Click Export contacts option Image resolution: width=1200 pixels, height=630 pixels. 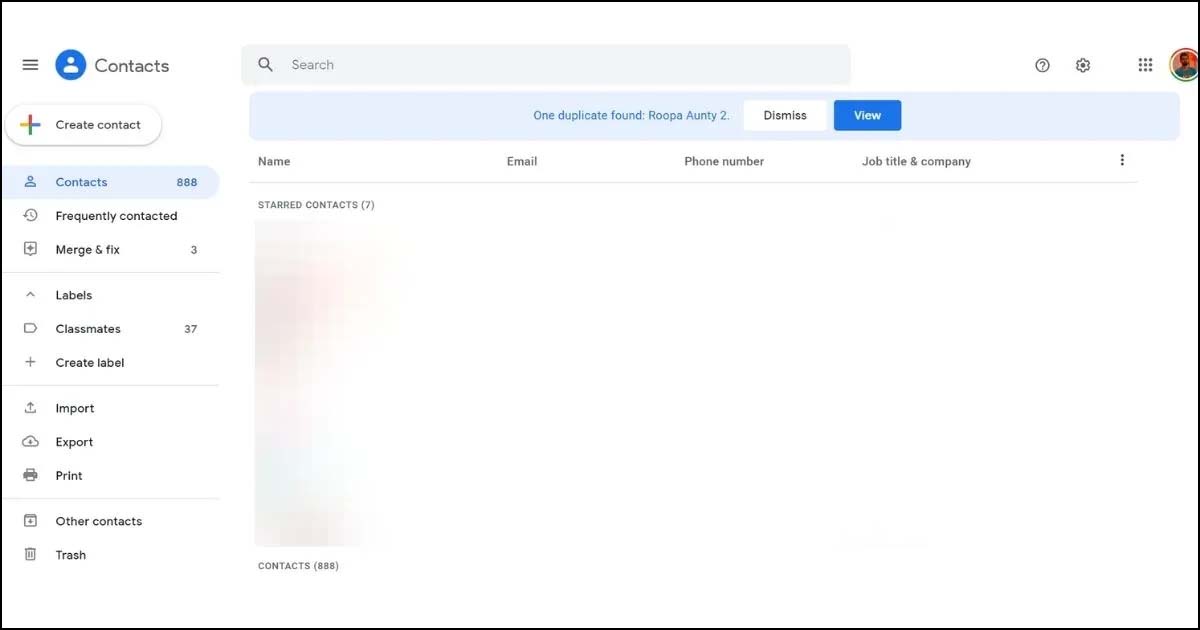coord(110,442)
